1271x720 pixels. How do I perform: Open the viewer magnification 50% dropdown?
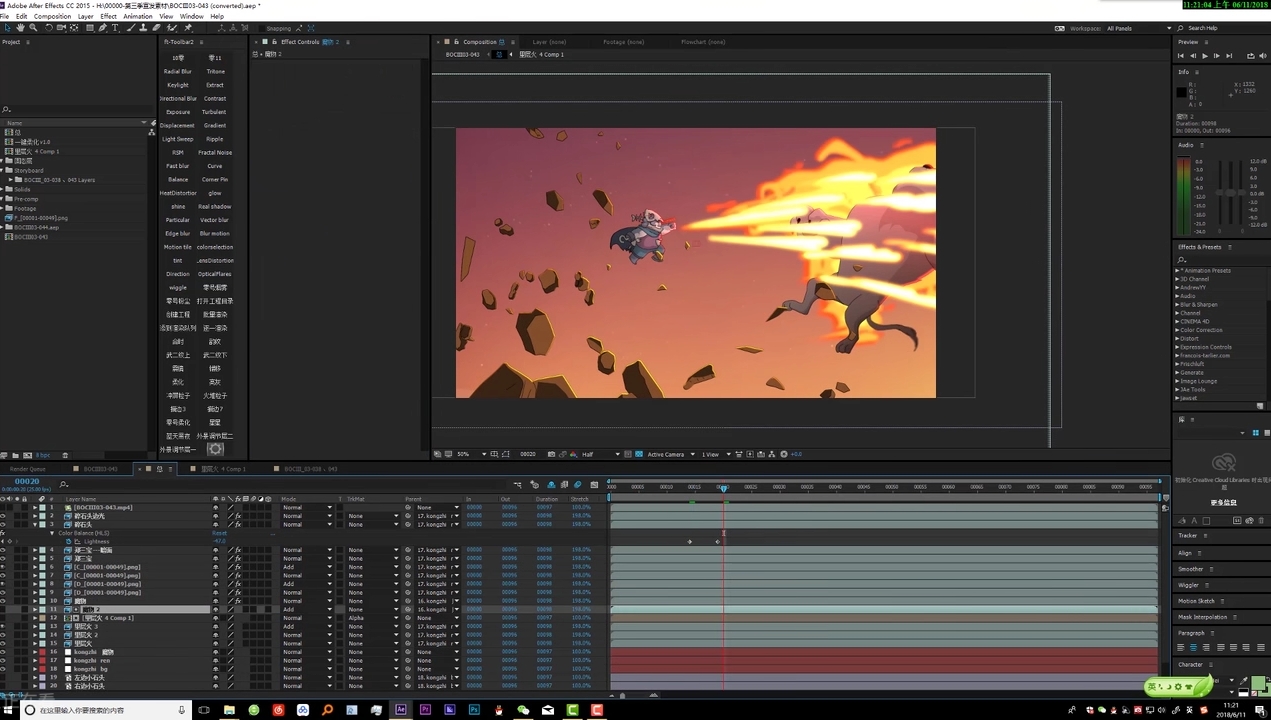pos(472,454)
